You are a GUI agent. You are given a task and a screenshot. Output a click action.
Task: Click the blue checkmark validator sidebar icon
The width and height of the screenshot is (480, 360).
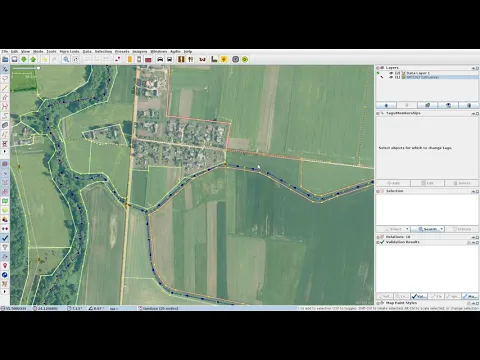tap(5, 238)
